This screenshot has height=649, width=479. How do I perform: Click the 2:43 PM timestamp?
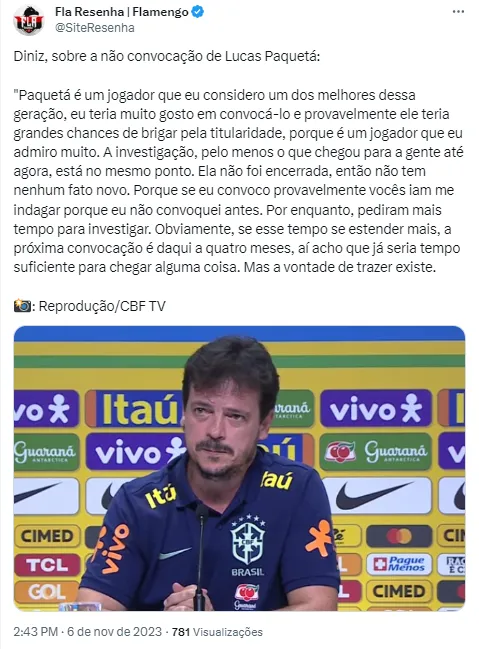point(35,632)
